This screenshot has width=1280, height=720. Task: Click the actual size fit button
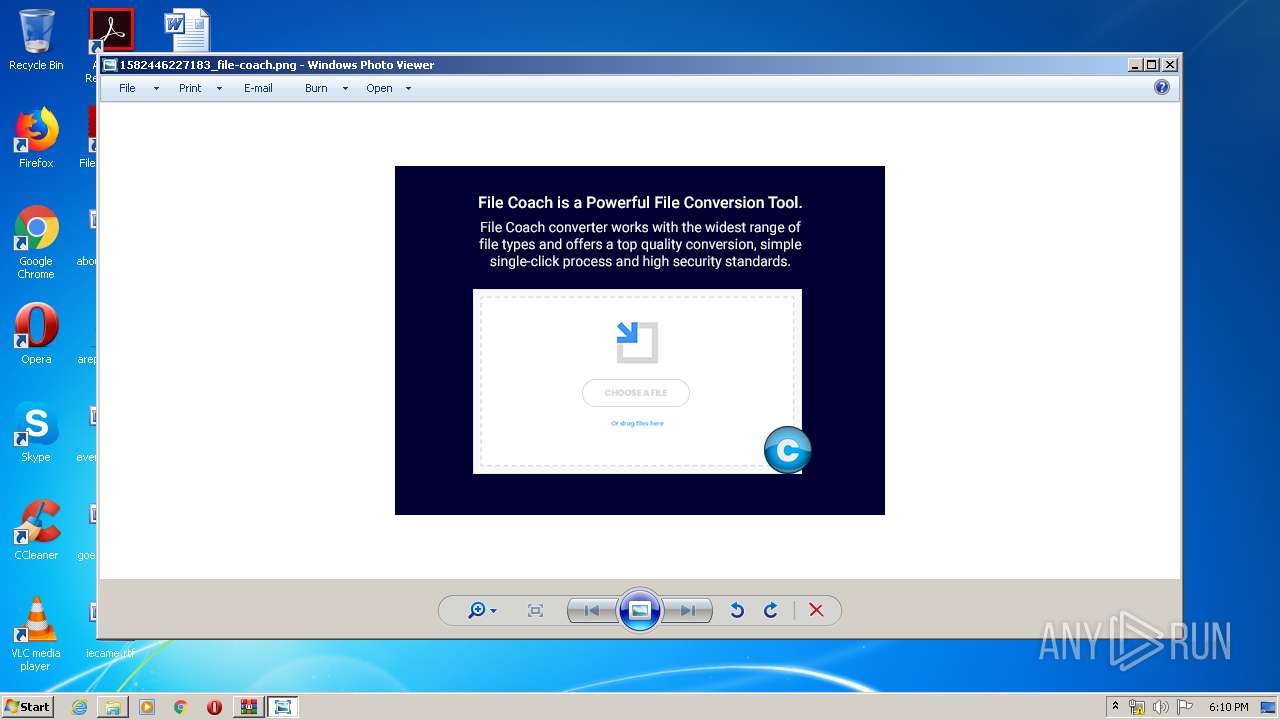(535, 610)
